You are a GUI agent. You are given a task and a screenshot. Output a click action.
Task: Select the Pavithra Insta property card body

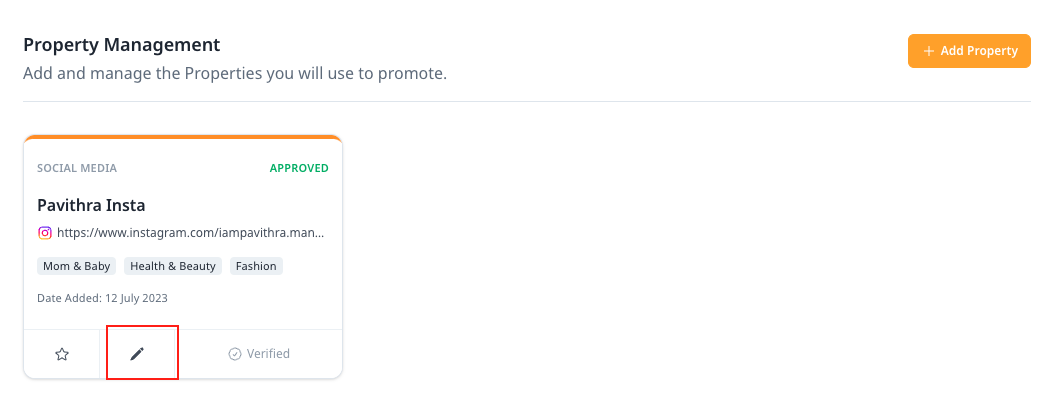(x=183, y=257)
